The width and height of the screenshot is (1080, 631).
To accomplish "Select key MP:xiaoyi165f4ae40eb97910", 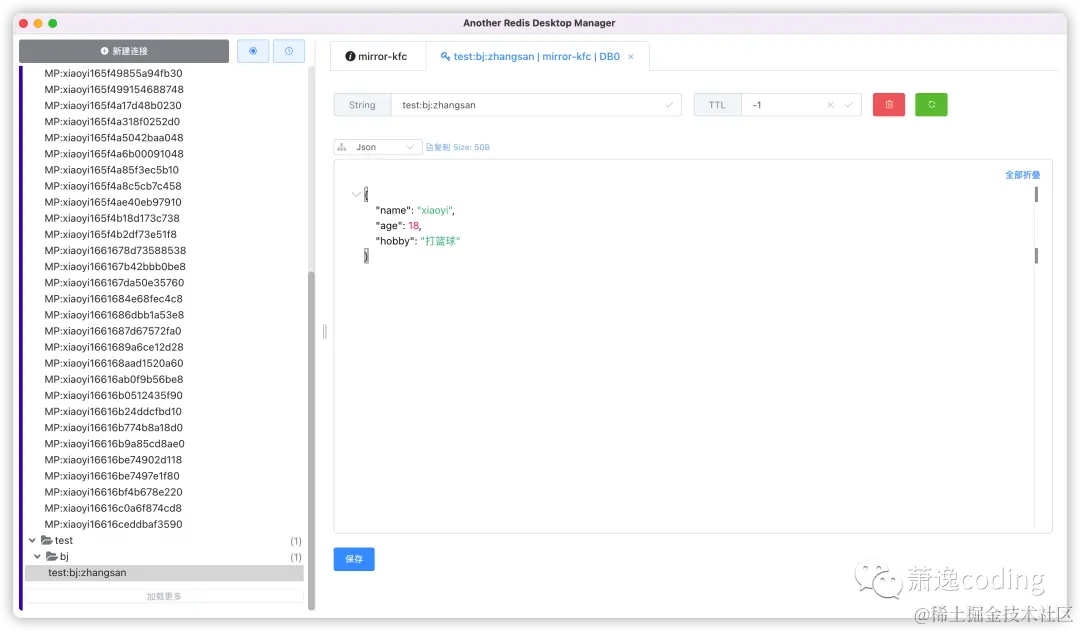I will 113,203.
